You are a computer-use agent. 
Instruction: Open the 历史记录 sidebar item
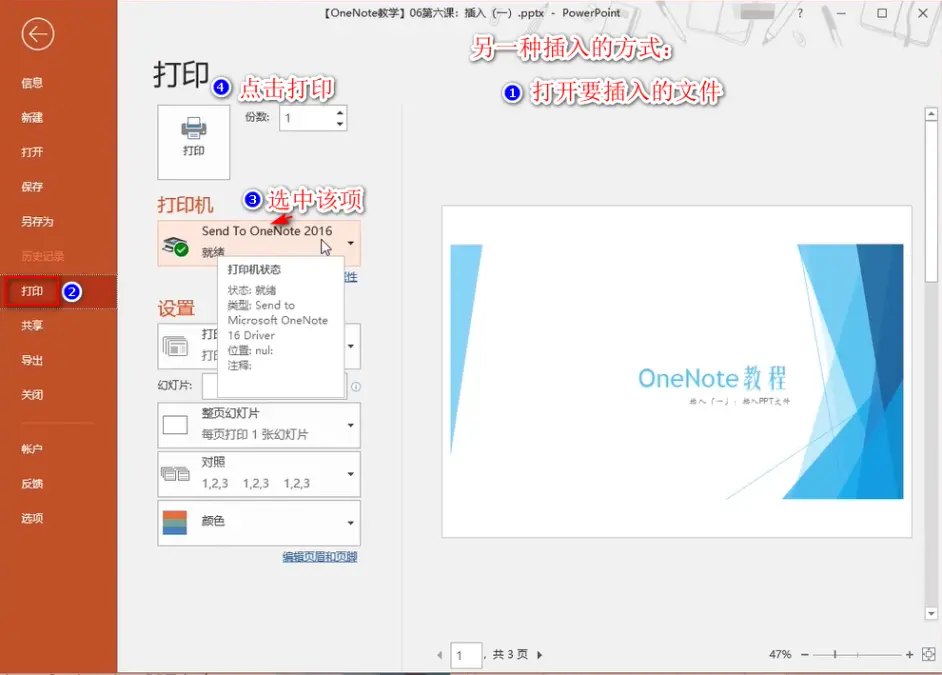[x=43, y=256]
